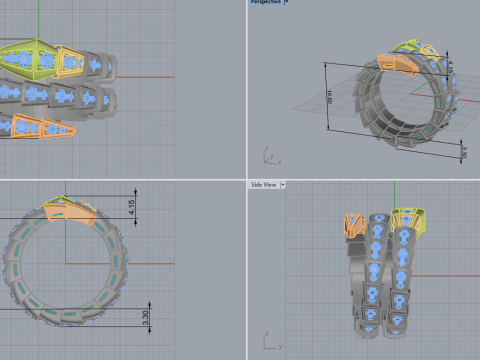
Task: Select the orange segment atop the Perspective ring
Action: [x=397, y=65]
